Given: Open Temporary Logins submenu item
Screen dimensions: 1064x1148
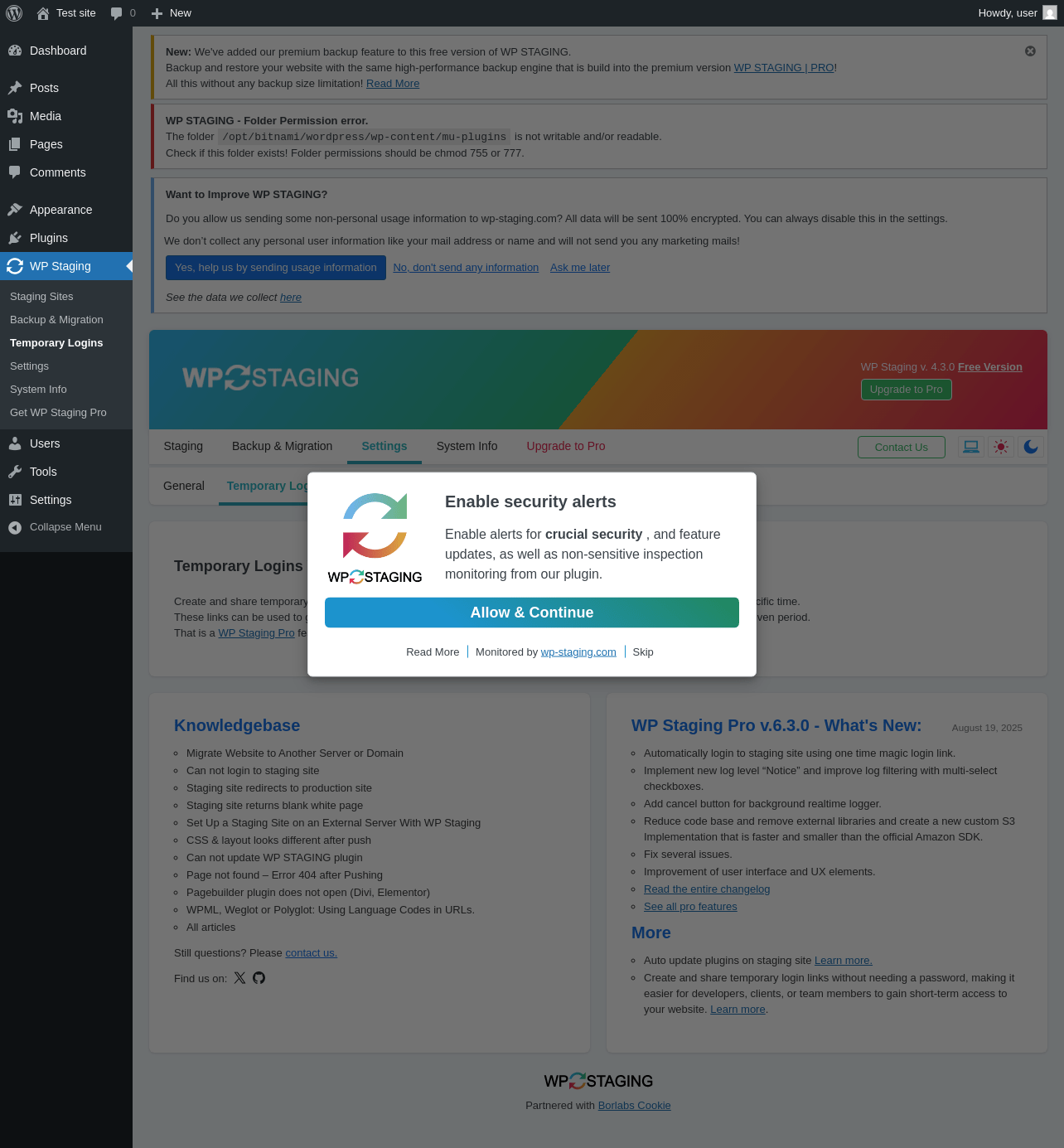Looking at the screenshot, I should pyautogui.click(x=56, y=343).
